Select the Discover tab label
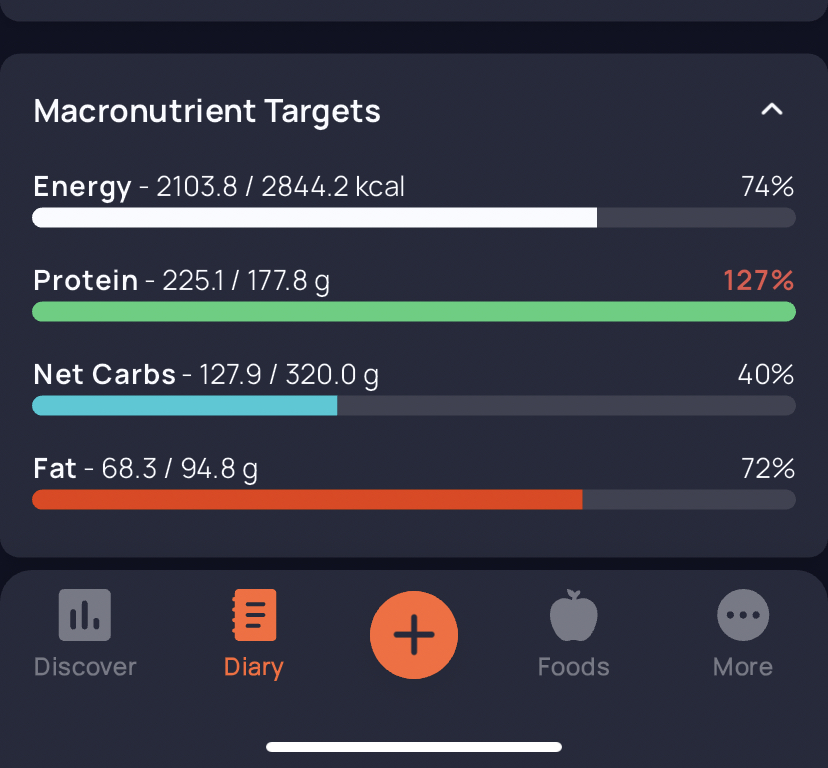Viewport: 828px width, 768px height. click(85, 667)
